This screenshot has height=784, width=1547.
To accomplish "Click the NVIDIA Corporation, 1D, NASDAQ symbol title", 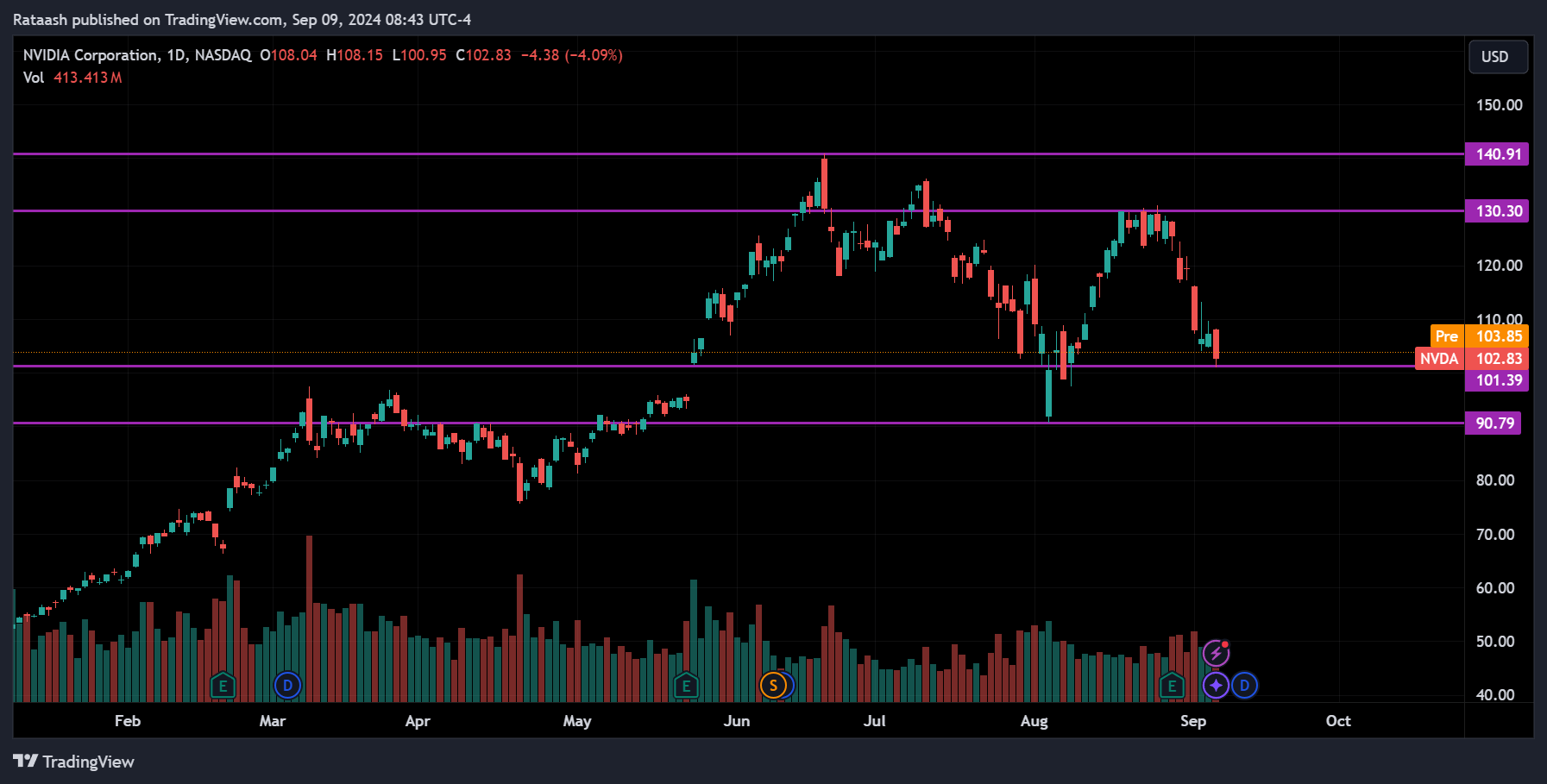I will coord(137,55).
